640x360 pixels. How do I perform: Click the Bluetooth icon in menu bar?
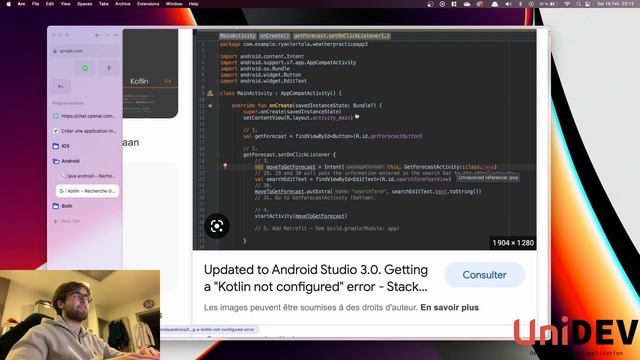[x=520, y=4]
